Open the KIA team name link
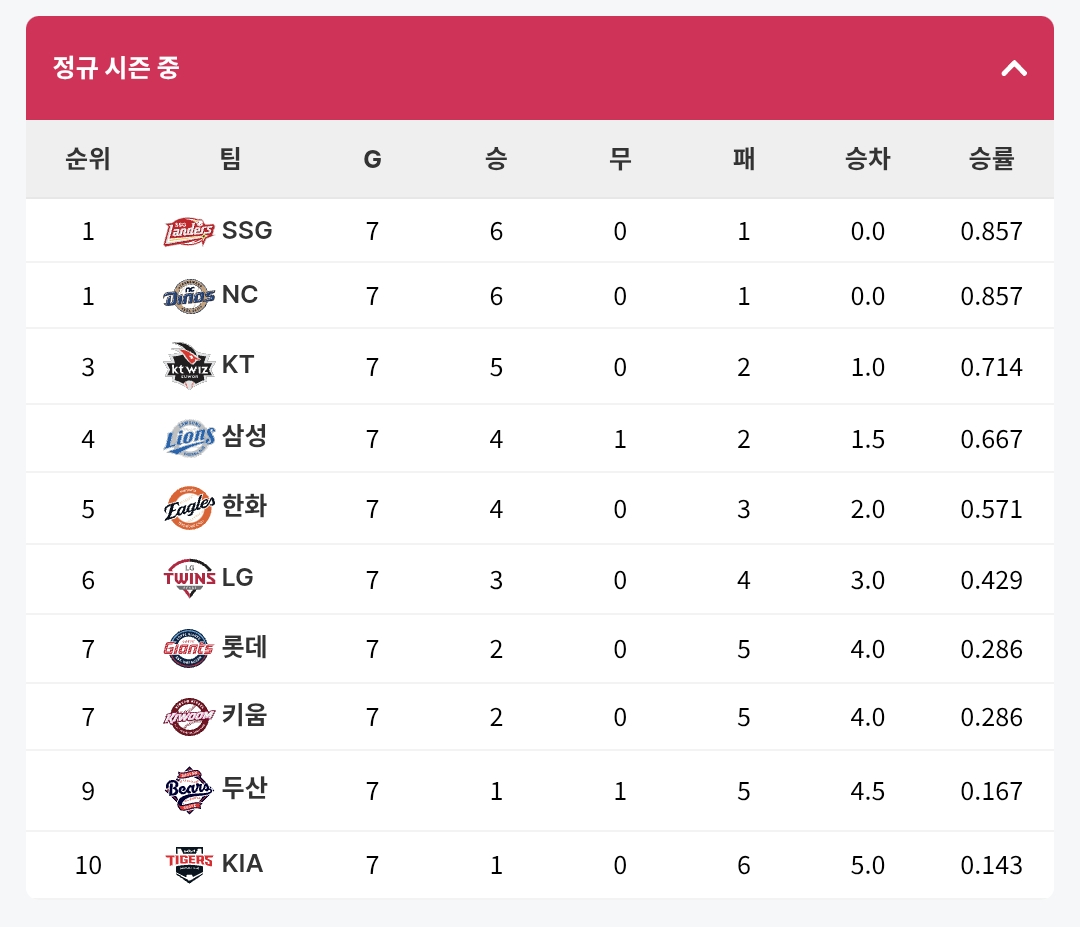The width and height of the screenshot is (1080, 927). (243, 863)
